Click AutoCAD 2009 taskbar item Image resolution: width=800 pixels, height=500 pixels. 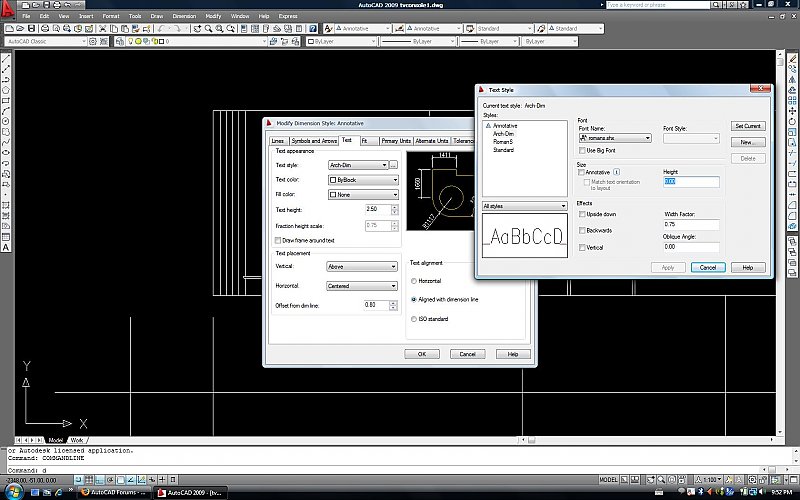(190, 492)
